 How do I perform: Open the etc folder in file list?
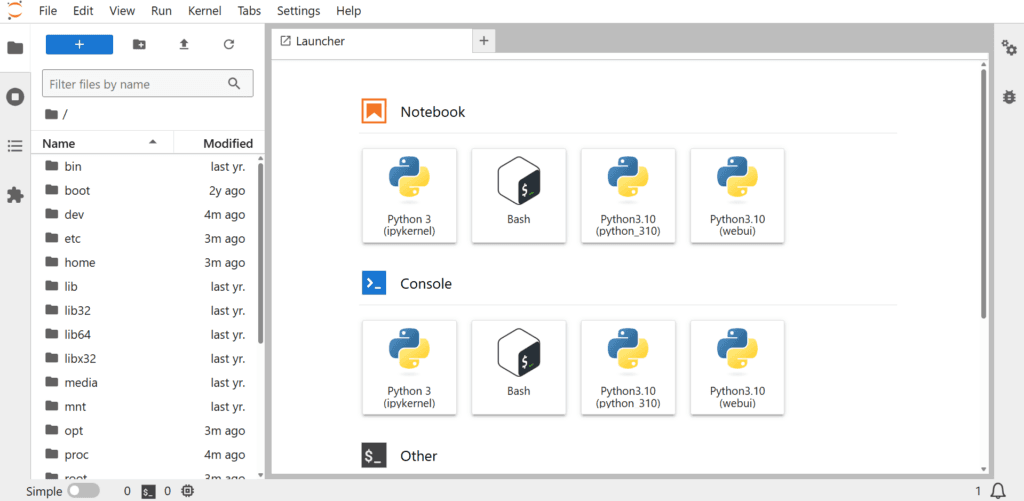73,238
